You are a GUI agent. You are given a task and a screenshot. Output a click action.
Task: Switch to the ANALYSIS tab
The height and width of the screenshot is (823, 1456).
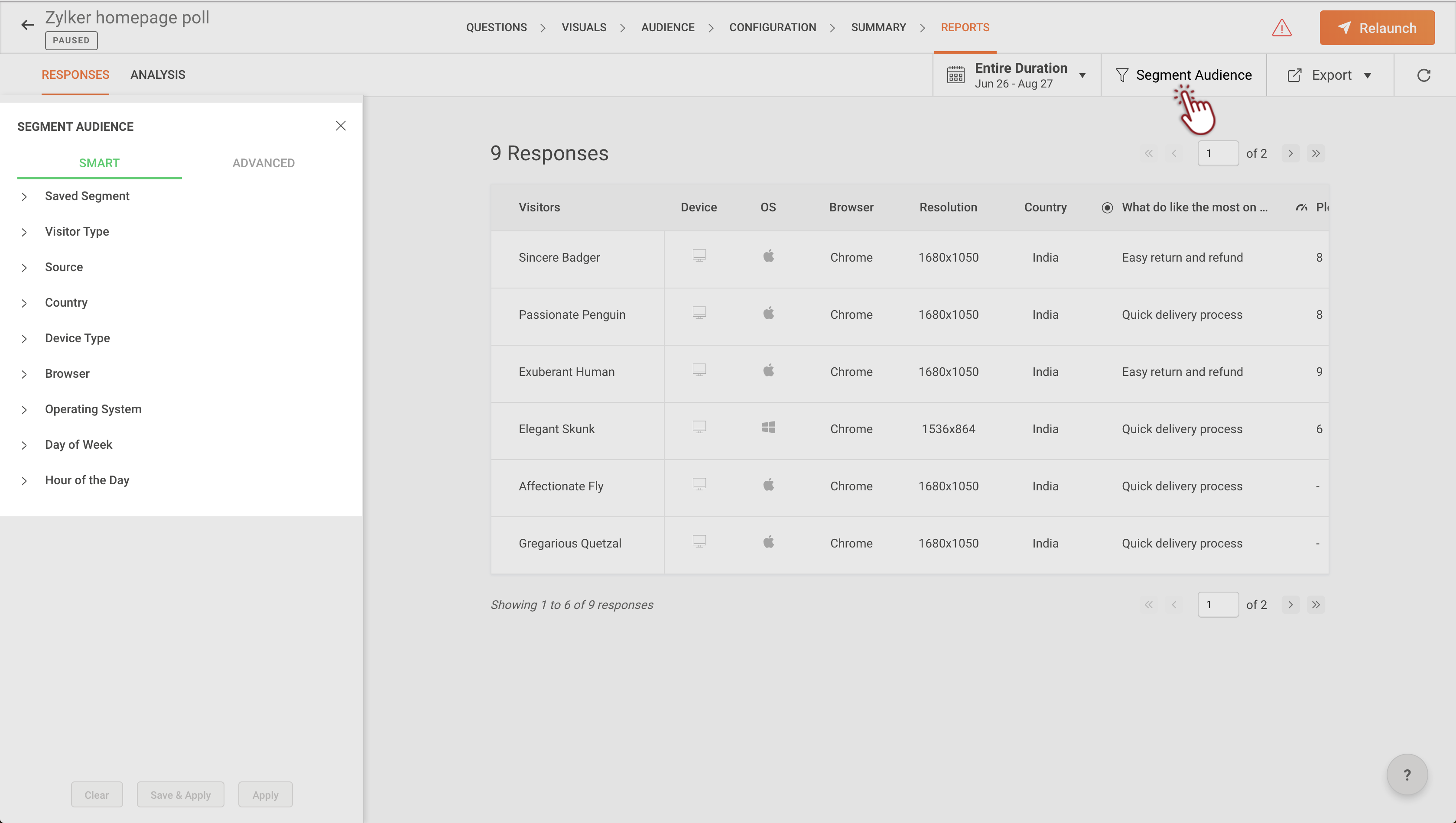tap(158, 75)
